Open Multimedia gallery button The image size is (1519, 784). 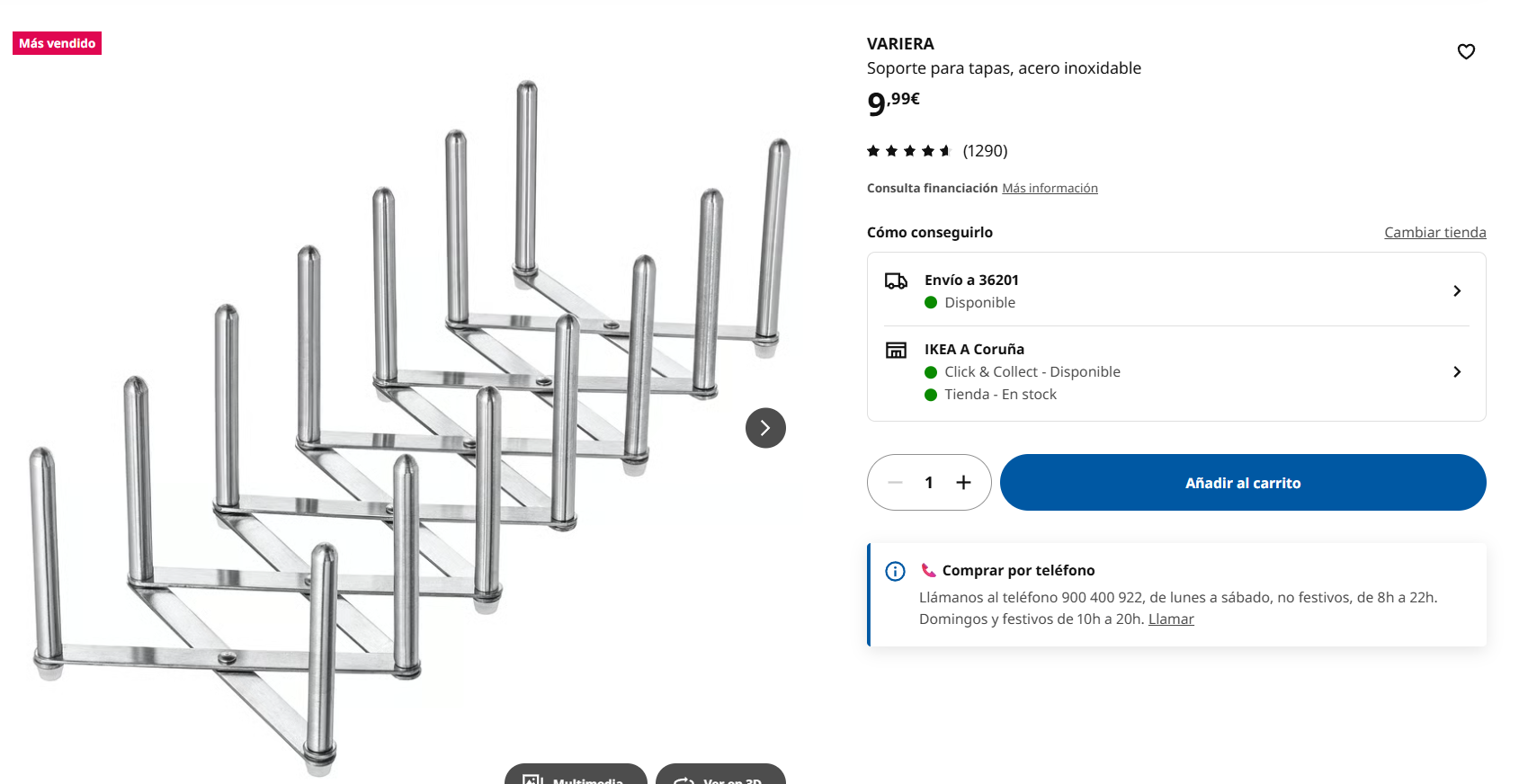(x=576, y=774)
